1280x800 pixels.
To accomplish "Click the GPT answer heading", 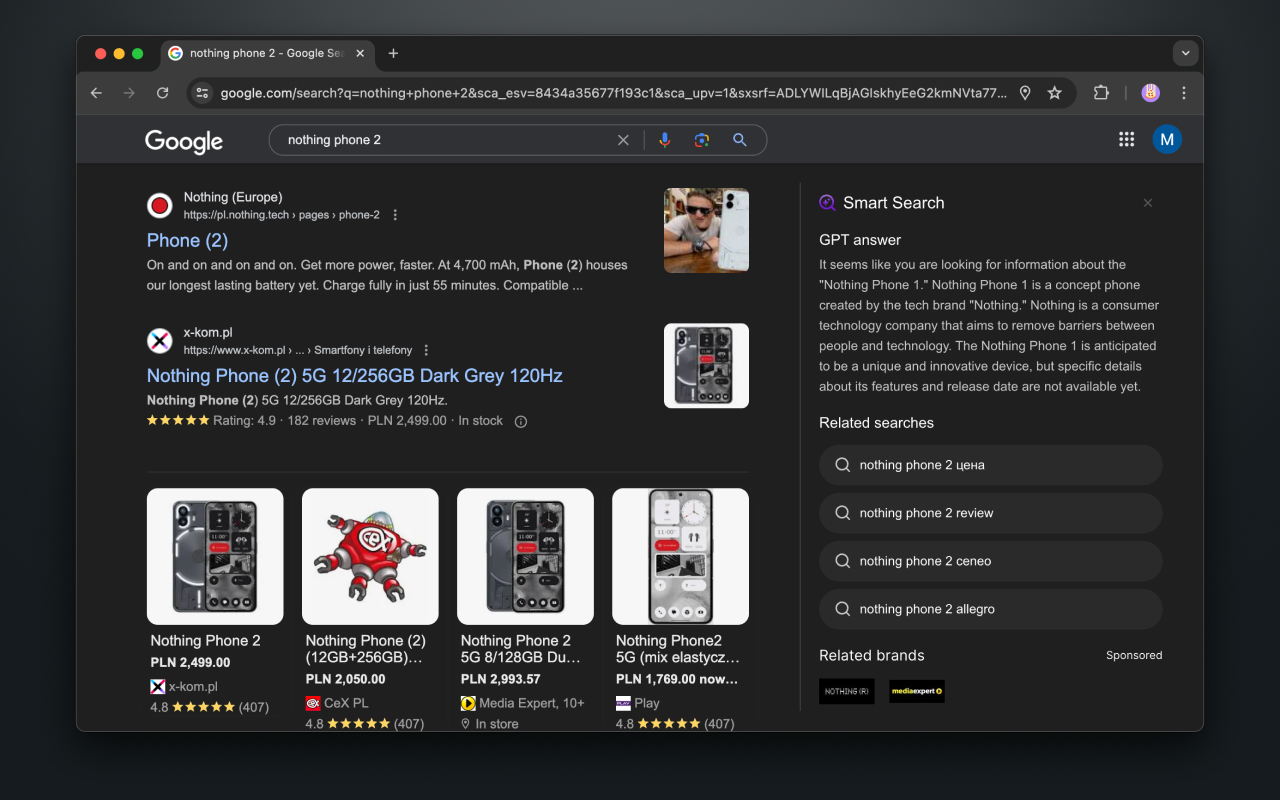I will tap(860, 240).
